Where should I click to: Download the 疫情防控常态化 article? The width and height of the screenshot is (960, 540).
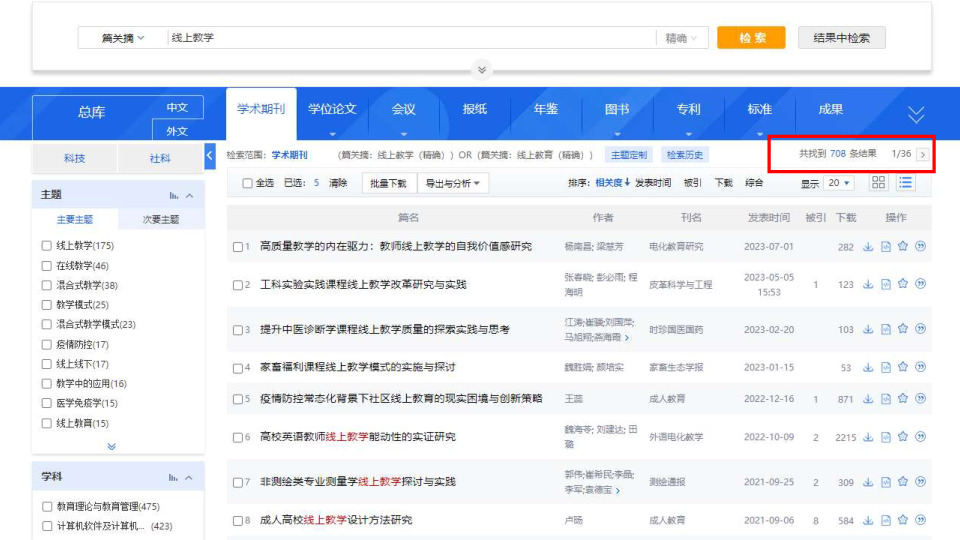coord(868,399)
